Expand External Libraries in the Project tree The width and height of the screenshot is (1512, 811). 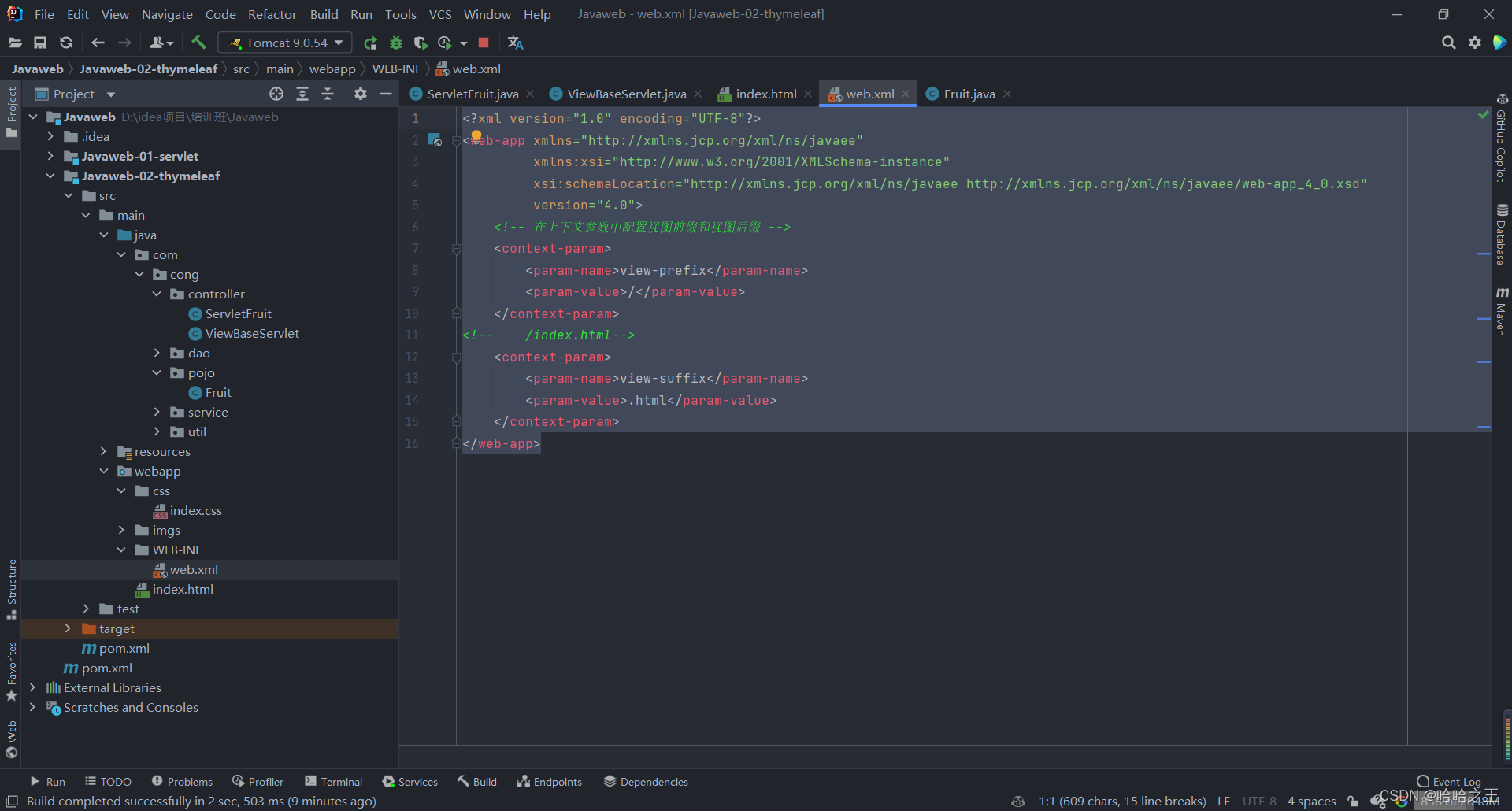pyautogui.click(x=32, y=687)
